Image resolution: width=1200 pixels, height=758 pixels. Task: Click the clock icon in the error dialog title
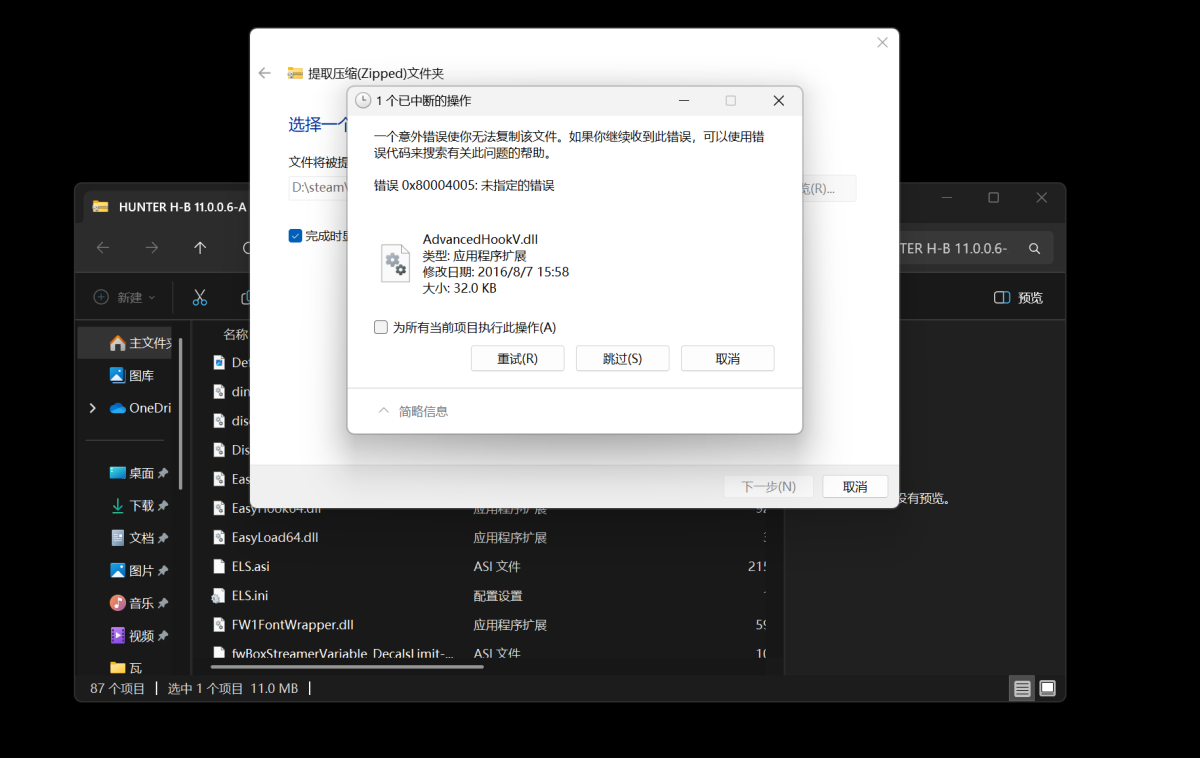pyautogui.click(x=363, y=101)
